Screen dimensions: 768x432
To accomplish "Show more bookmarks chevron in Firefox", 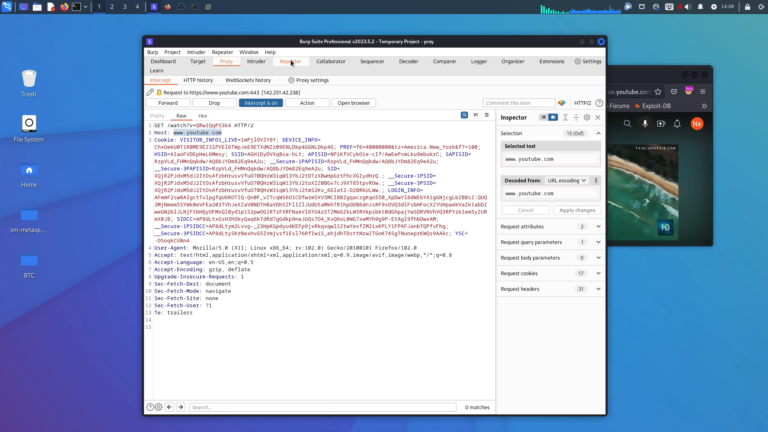I will 704,106.
